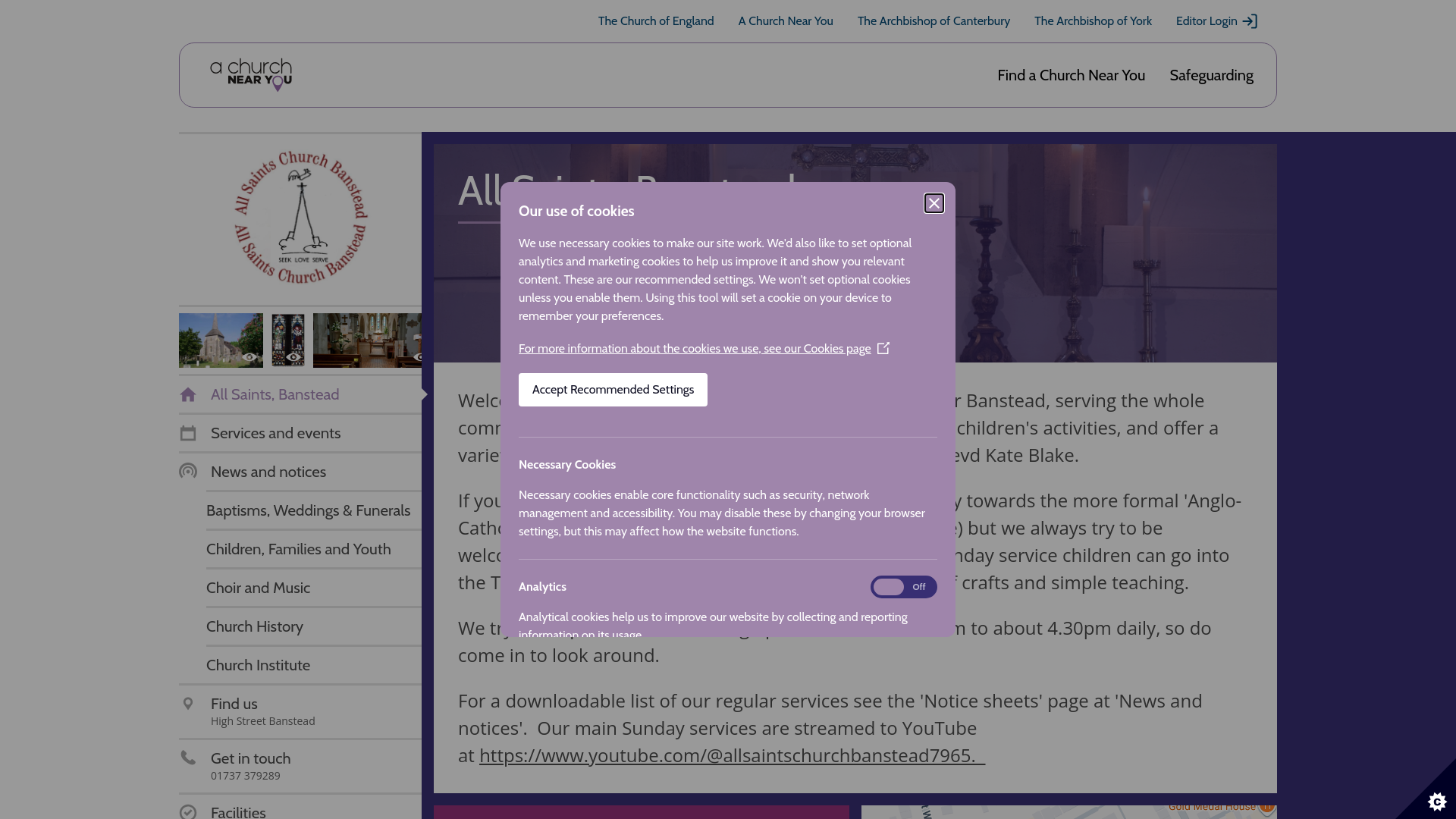The height and width of the screenshot is (819, 1456).
Task: Open the Cookies page information link
Action: tap(695, 349)
